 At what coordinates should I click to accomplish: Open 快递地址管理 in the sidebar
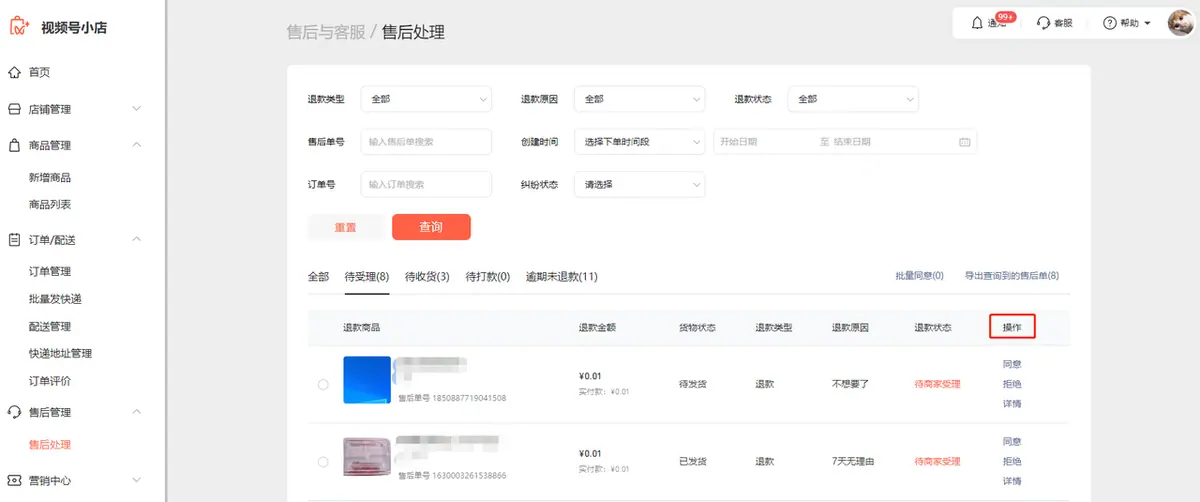60,353
